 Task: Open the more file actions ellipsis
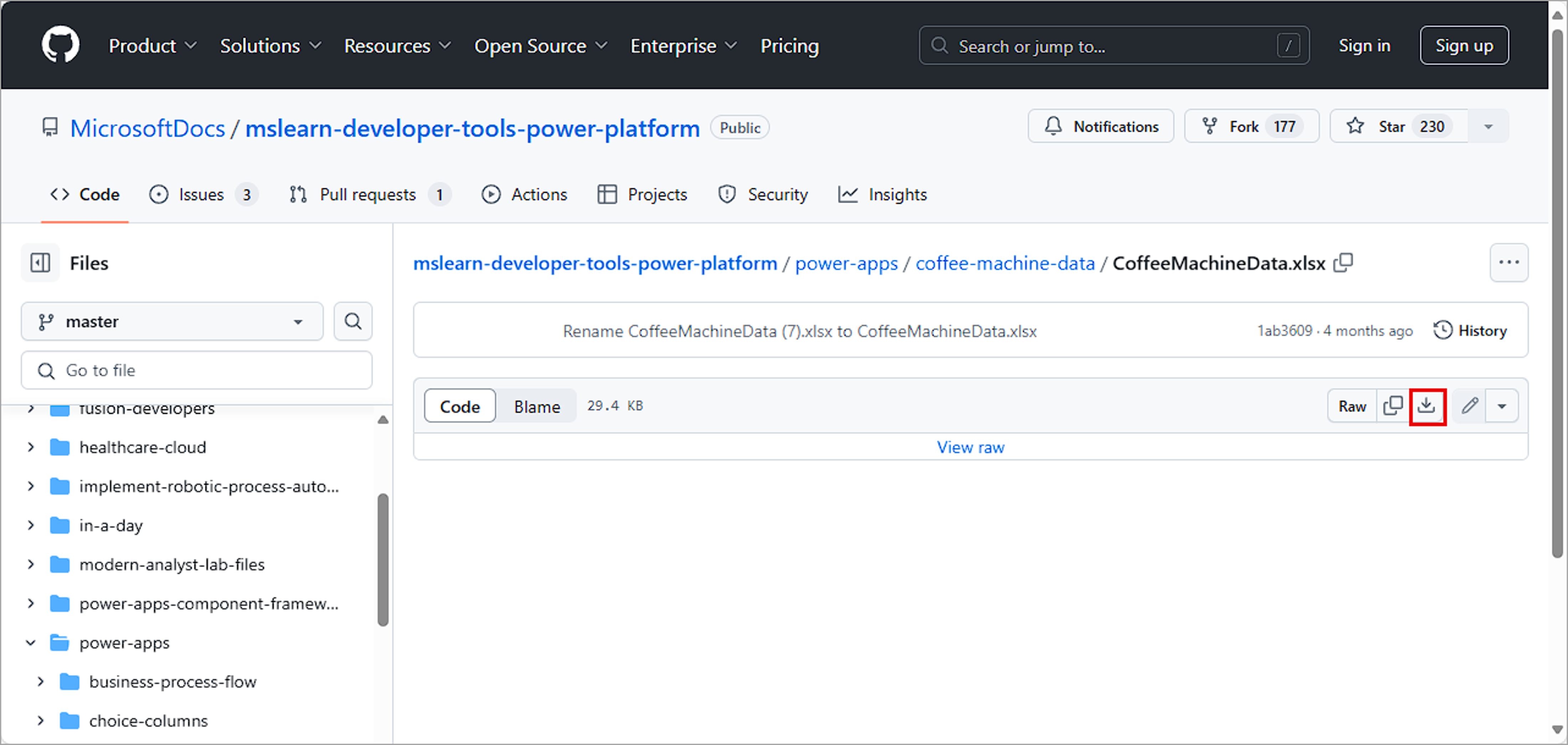tap(1509, 263)
